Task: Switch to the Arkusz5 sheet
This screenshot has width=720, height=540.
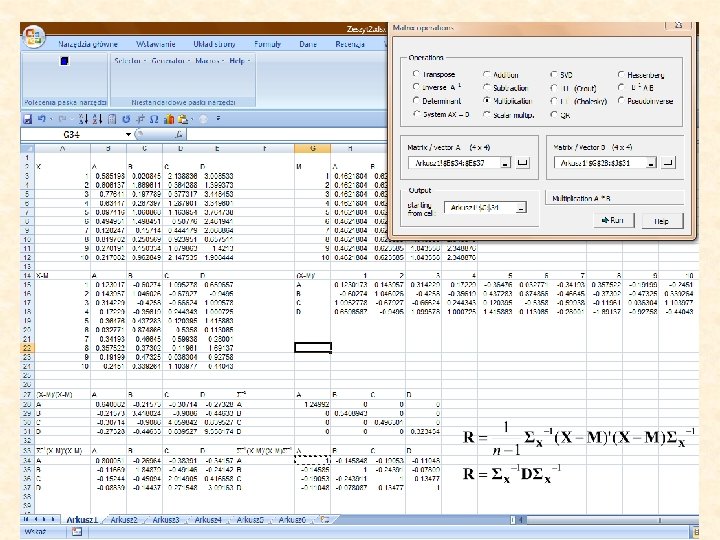Action: (250, 520)
